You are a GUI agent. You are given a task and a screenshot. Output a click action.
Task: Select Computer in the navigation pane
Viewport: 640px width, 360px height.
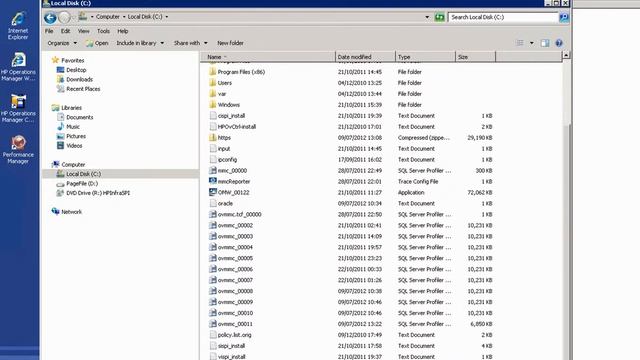tap(73, 164)
